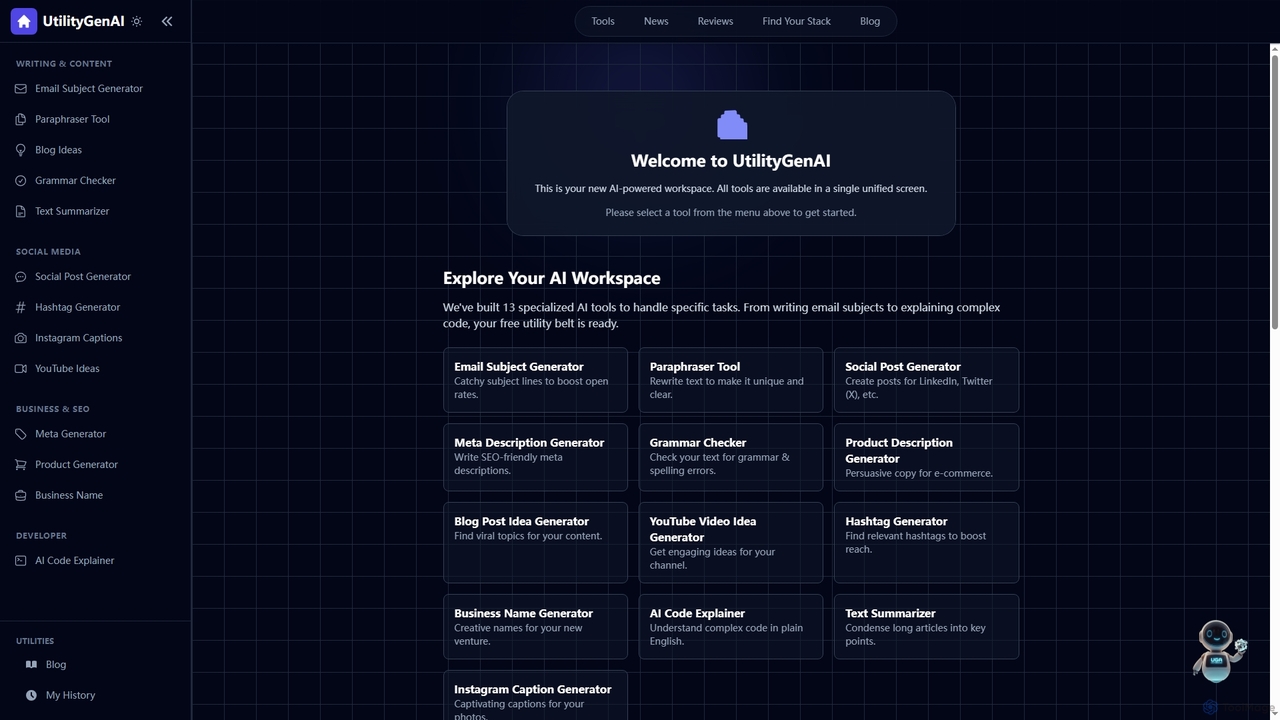Click the Product Generator cart icon
The image size is (1280, 720).
pyautogui.click(x=21, y=465)
